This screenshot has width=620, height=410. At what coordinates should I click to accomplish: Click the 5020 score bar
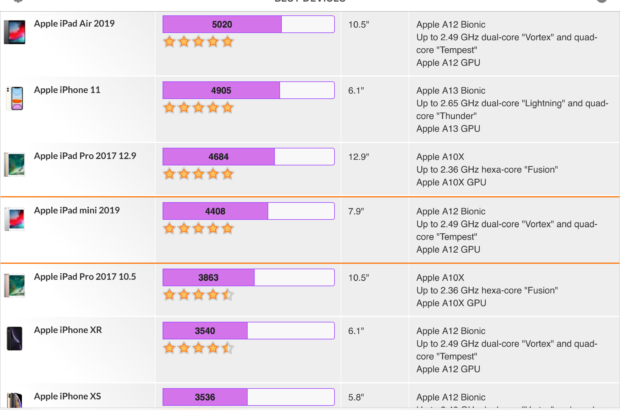pos(248,24)
